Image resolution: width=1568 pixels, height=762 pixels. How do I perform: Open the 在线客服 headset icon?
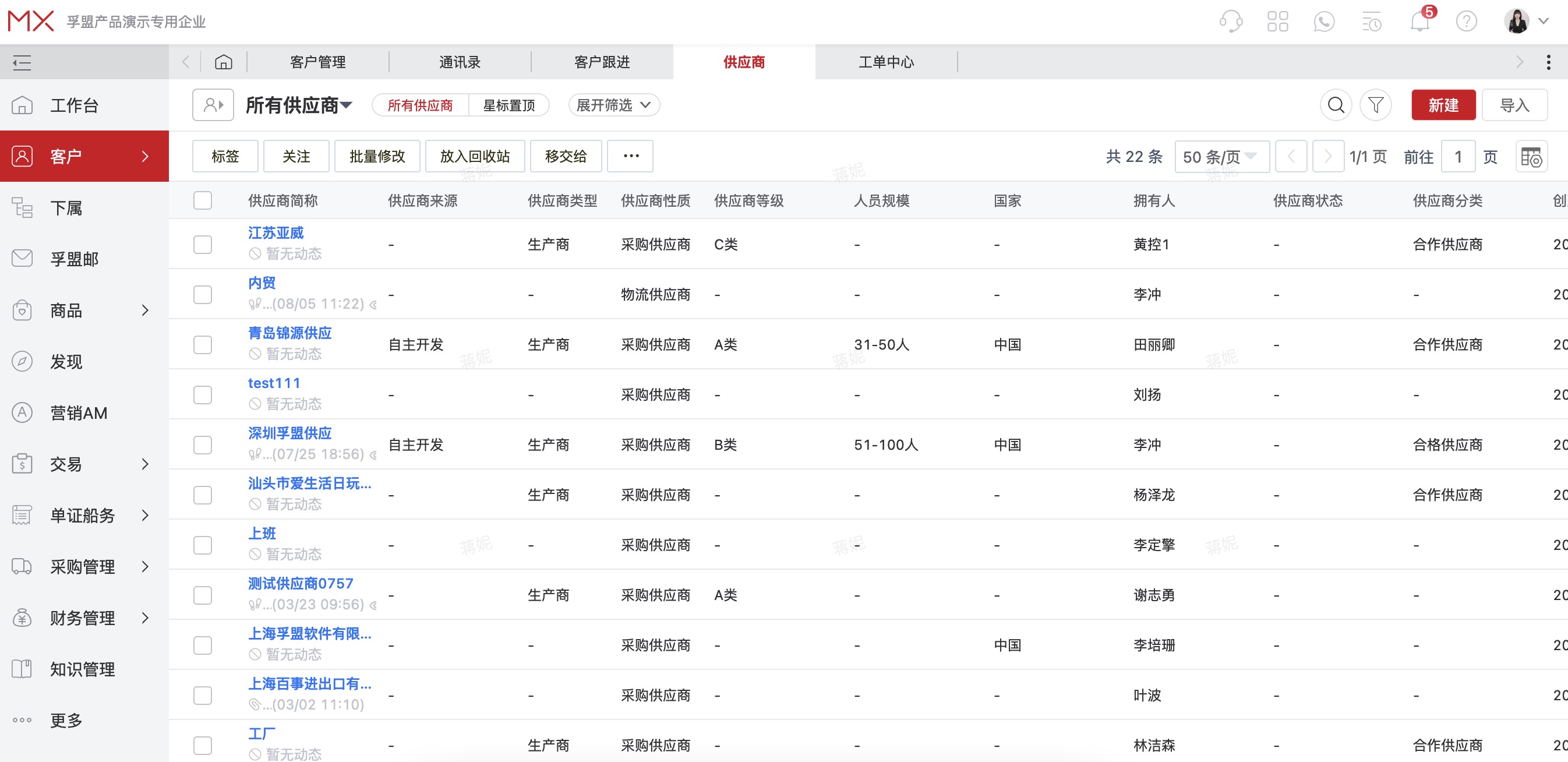(x=1231, y=21)
